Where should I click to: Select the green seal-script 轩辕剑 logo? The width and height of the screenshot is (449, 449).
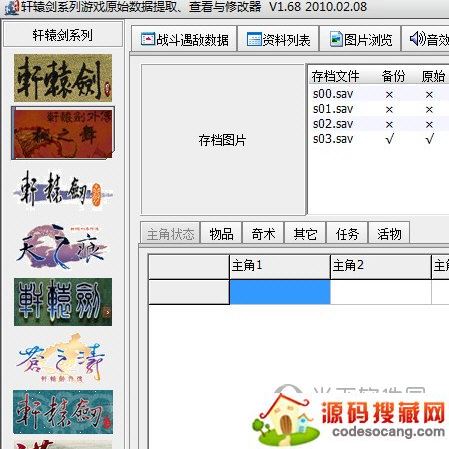63,302
